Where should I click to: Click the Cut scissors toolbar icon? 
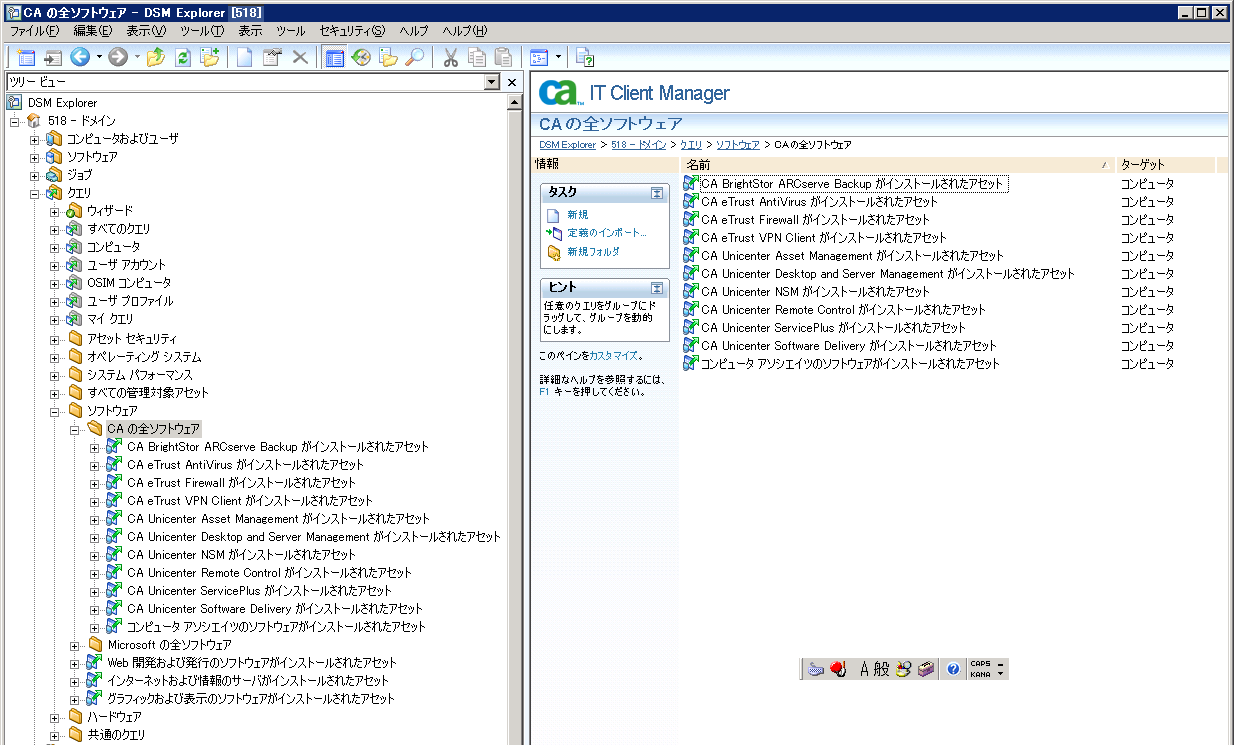(x=450, y=58)
